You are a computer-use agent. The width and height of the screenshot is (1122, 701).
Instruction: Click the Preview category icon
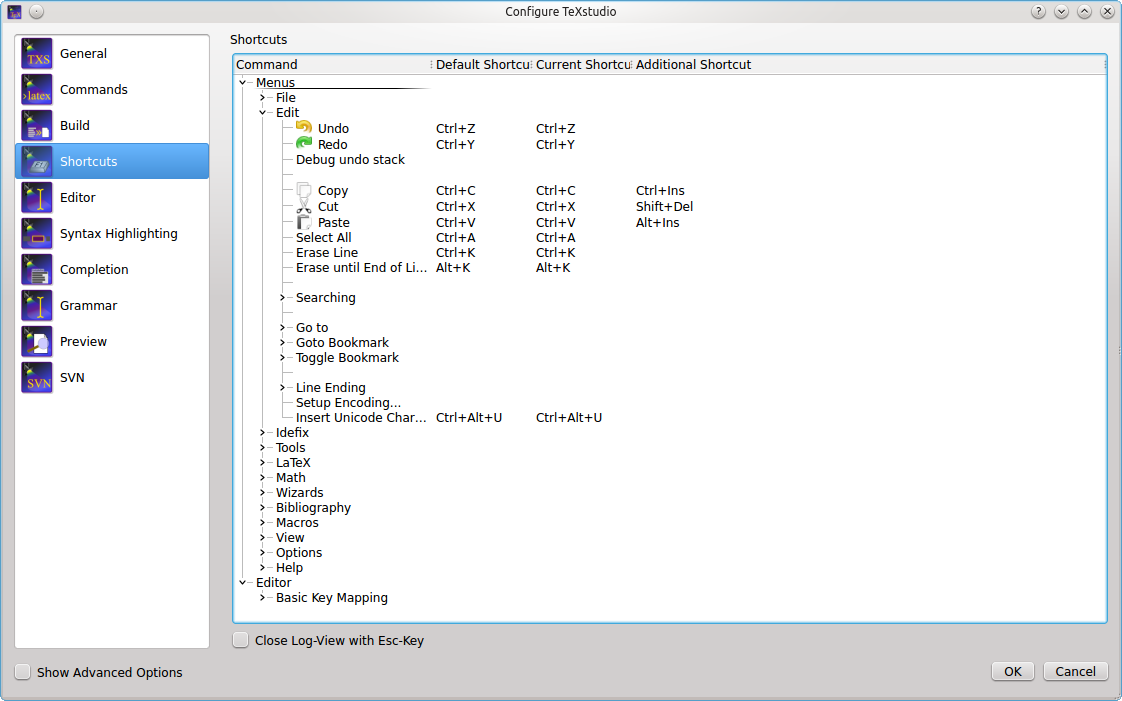click(x=37, y=342)
